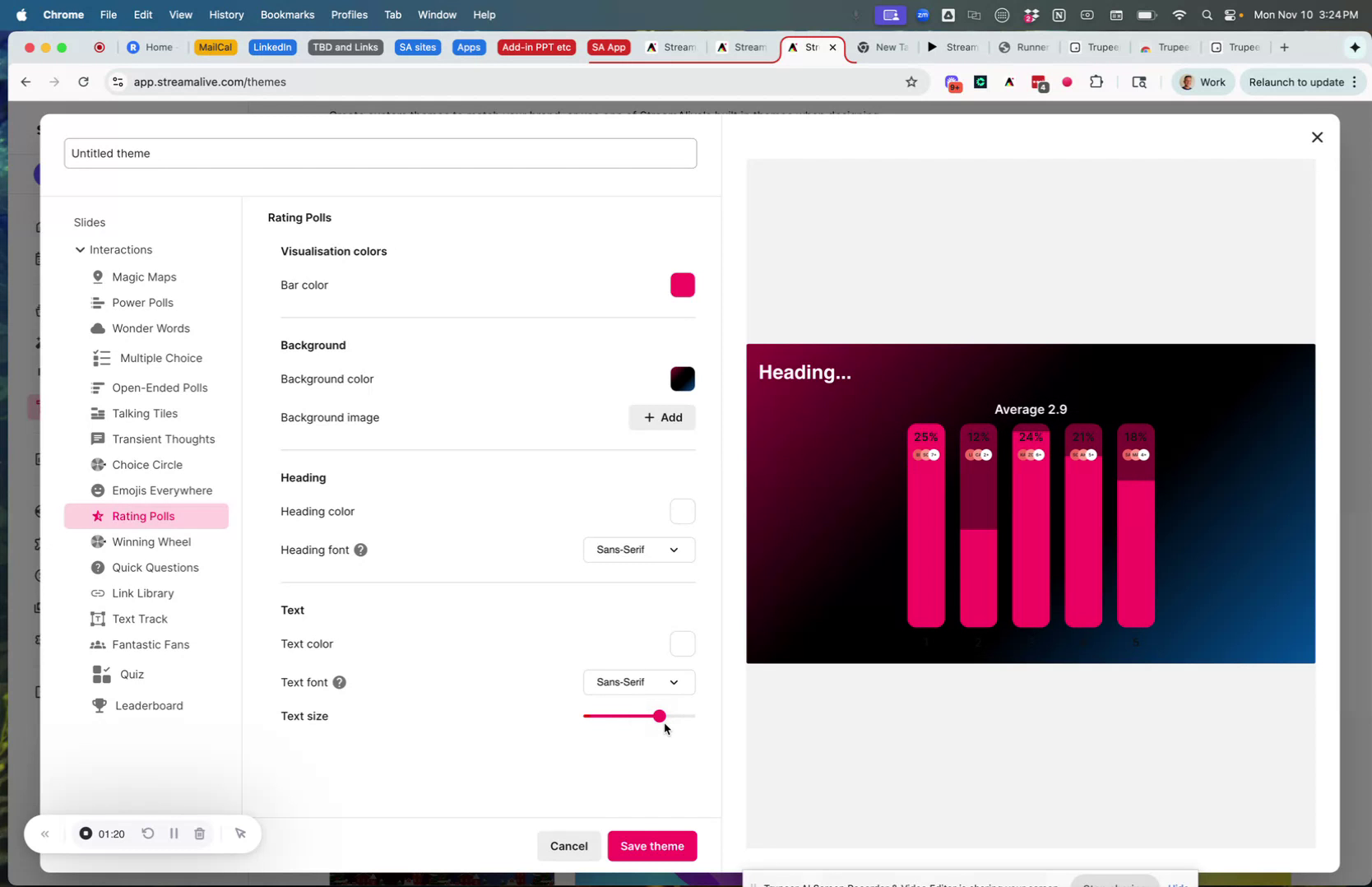1372x887 pixels.
Task: Add a background image
Action: 661,417
